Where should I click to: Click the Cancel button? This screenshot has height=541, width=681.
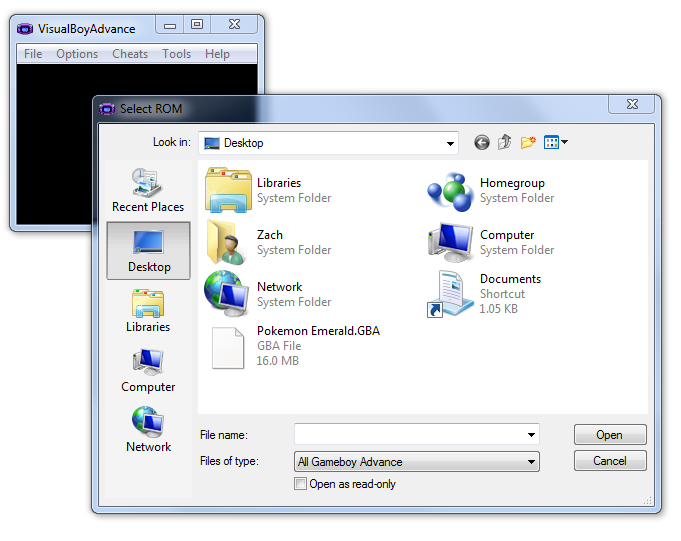[x=610, y=461]
